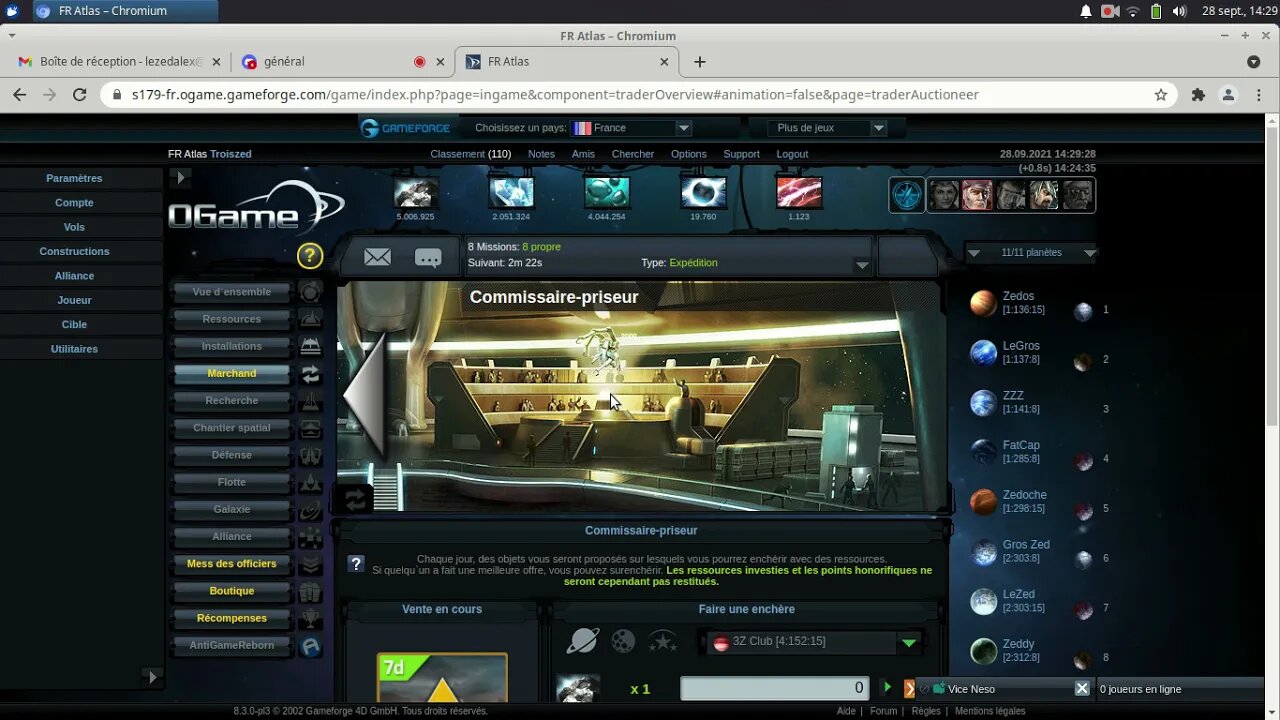Open the Constructions link in left panel
1280x720 pixels.
coord(74,251)
